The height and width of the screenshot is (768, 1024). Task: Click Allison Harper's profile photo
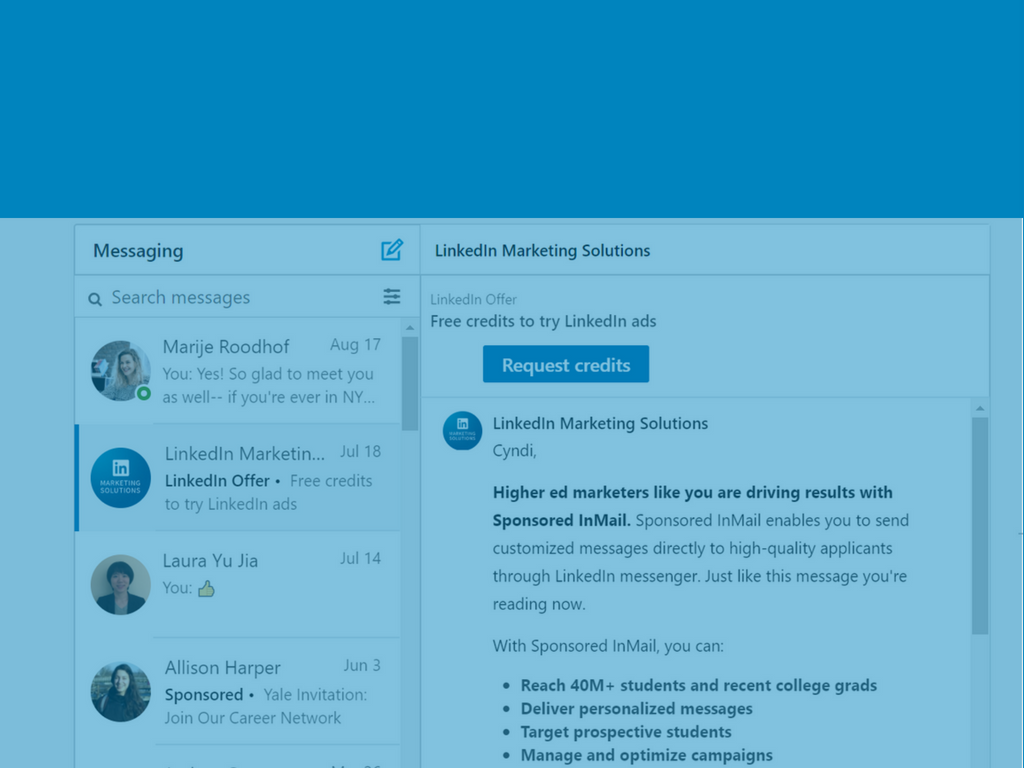pos(120,692)
